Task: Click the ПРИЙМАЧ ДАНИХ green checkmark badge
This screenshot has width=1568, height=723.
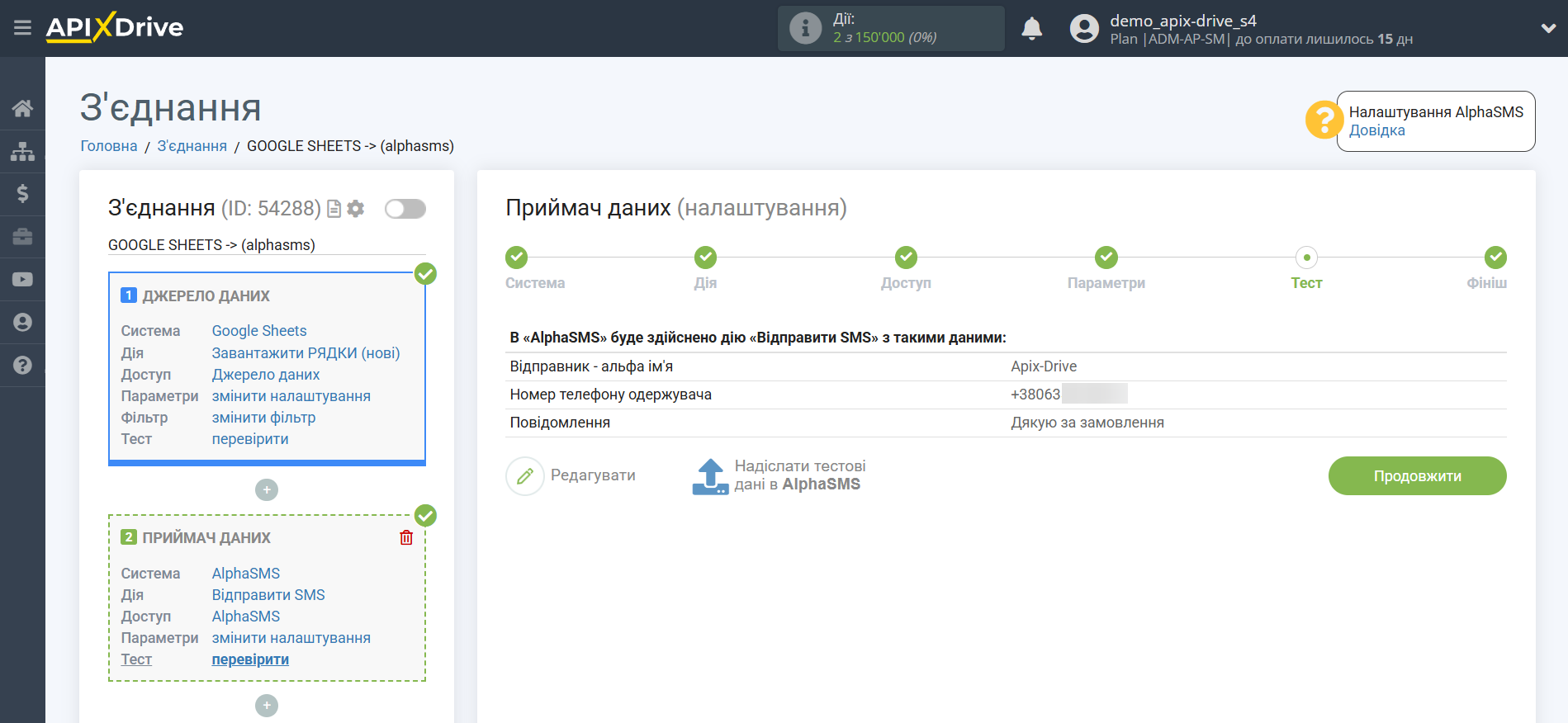Action: coord(425,516)
